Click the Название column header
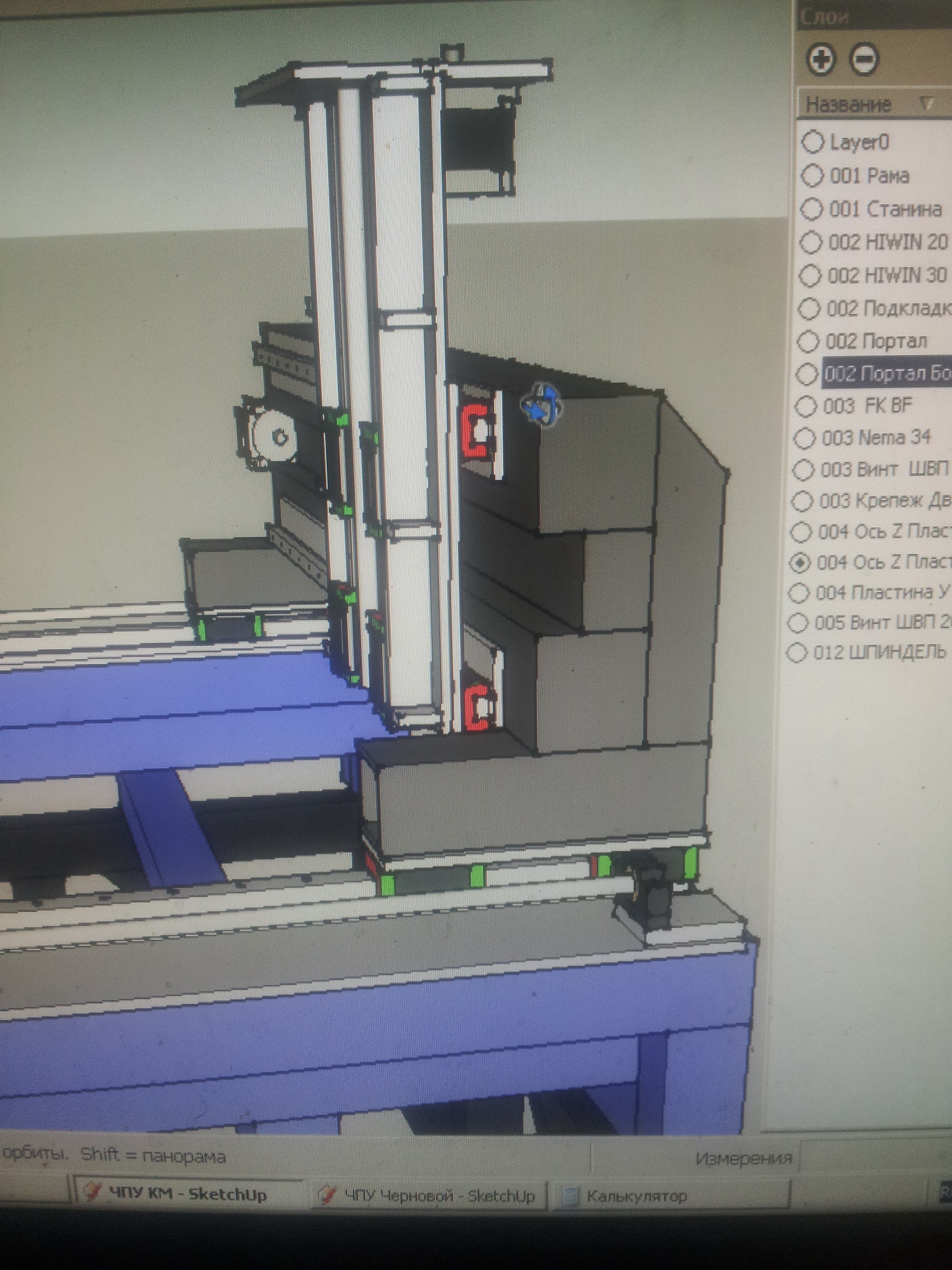This screenshot has height=1270, width=952. tap(848, 105)
